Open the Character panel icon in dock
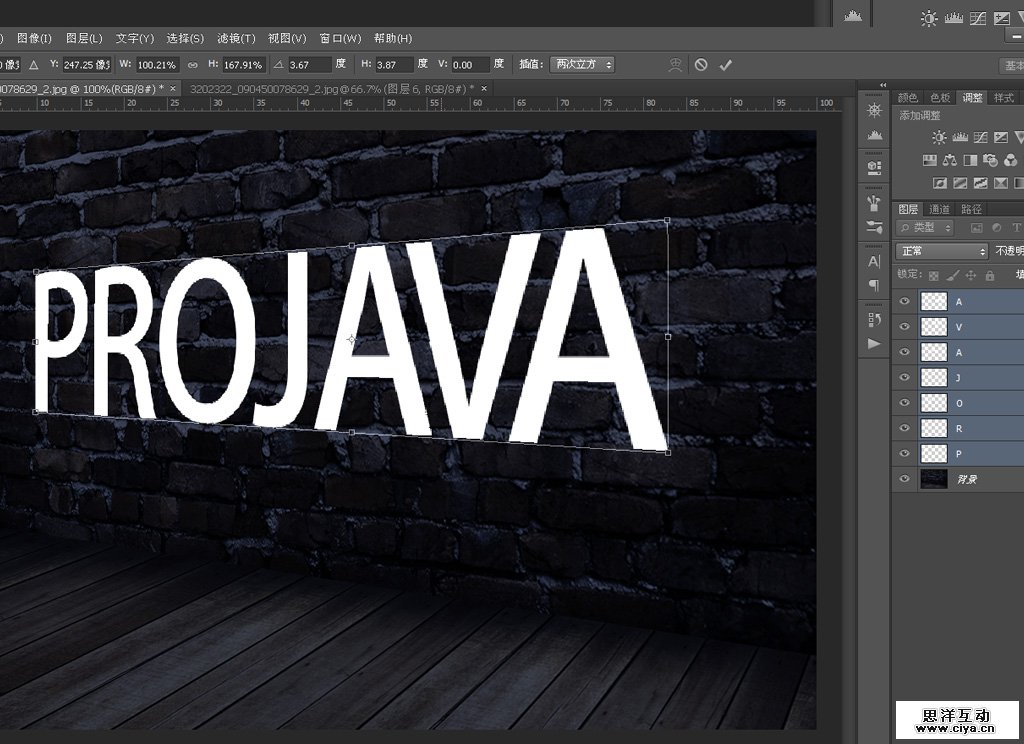1024x744 pixels. 875,262
